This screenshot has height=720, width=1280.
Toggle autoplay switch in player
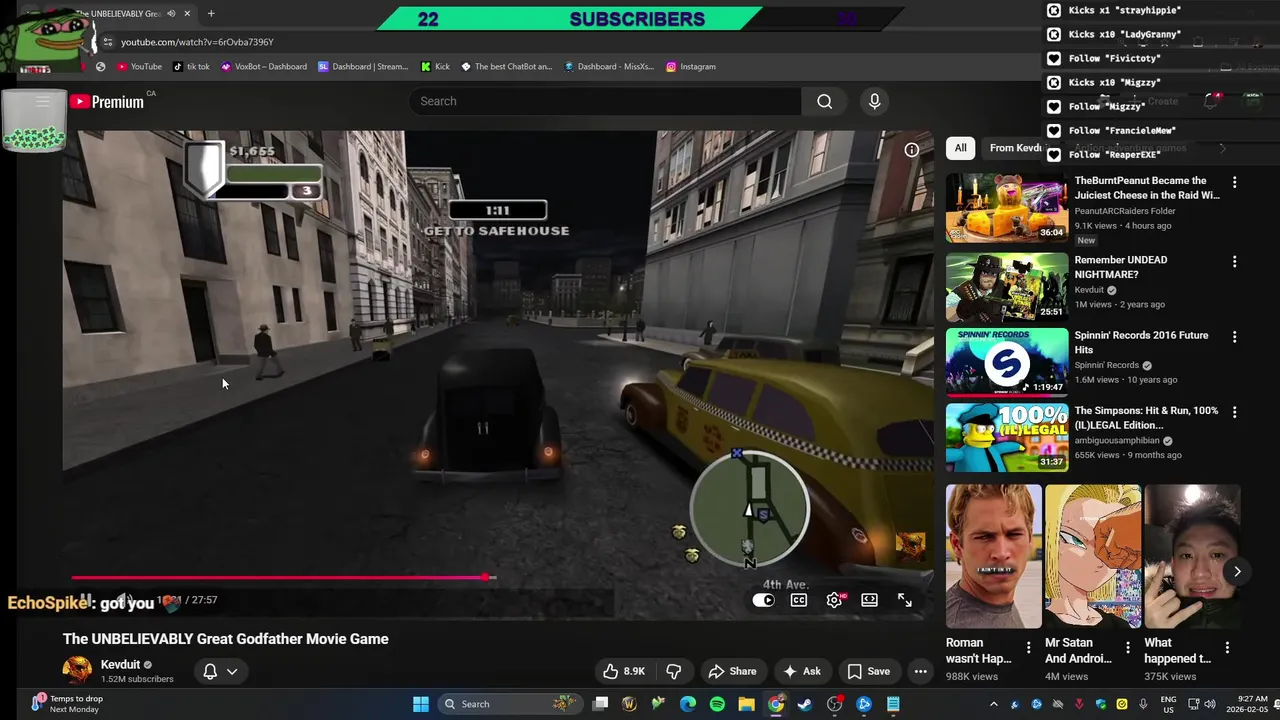763,600
